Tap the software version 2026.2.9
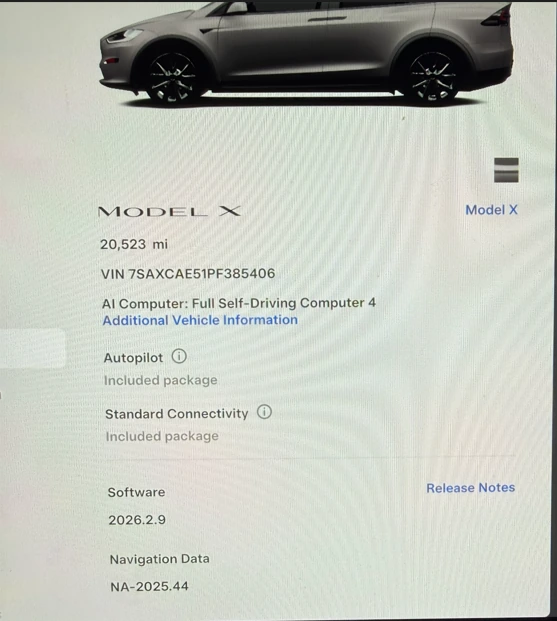 pos(137,520)
